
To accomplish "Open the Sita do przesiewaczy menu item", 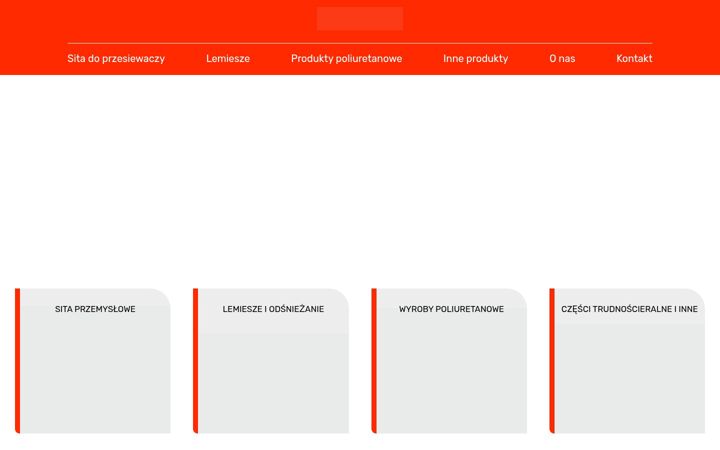I will [x=116, y=59].
